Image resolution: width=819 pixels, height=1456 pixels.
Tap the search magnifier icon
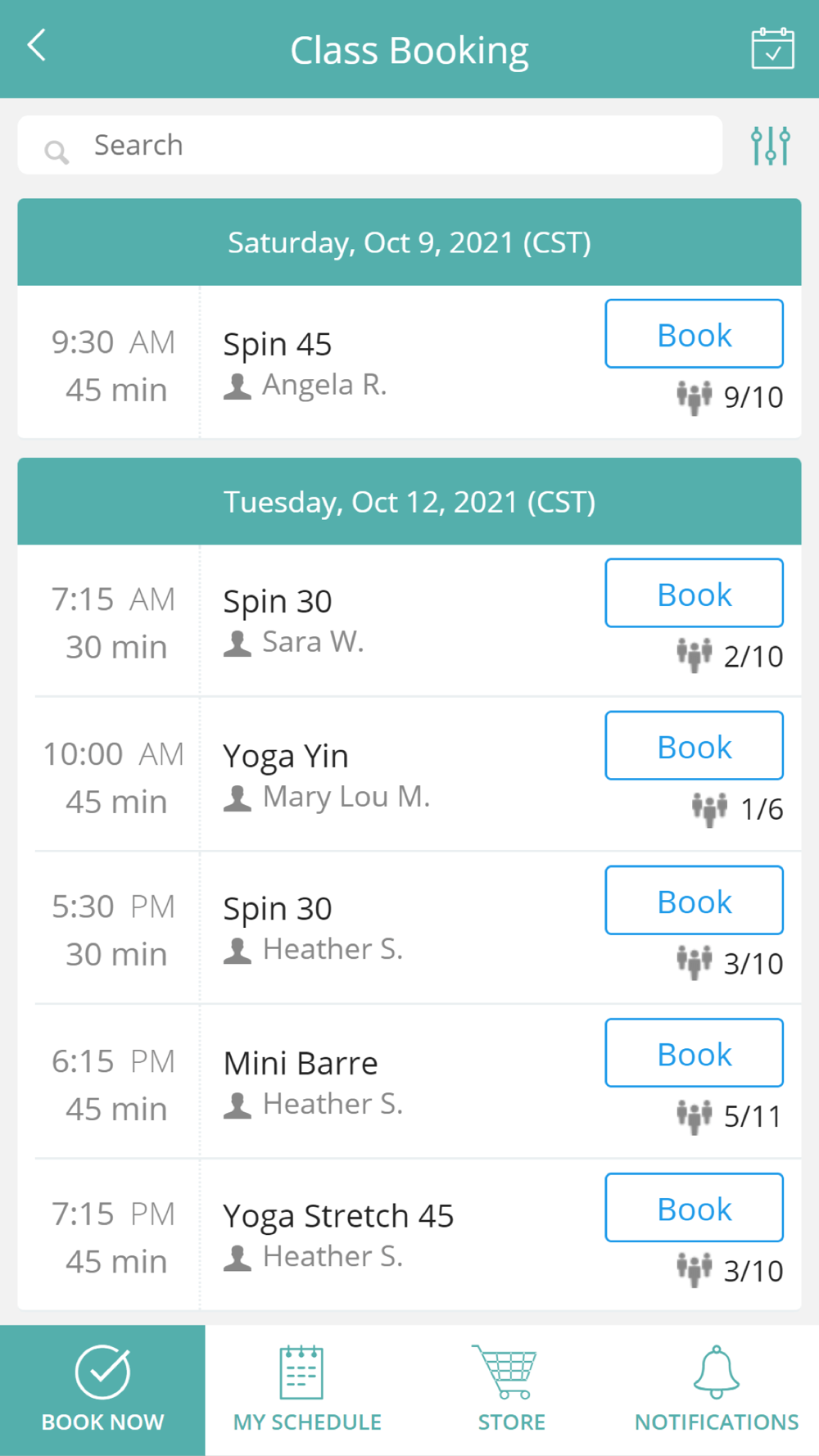(57, 151)
